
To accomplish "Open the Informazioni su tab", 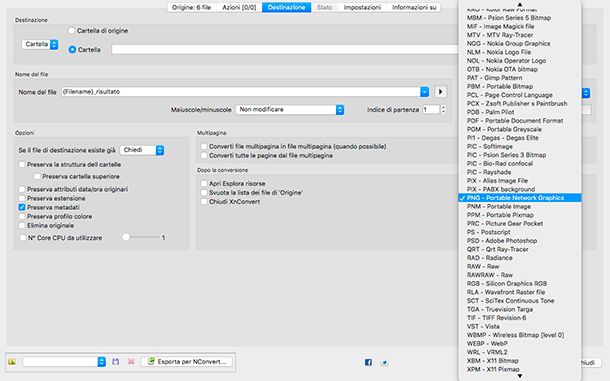I will [x=414, y=7].
